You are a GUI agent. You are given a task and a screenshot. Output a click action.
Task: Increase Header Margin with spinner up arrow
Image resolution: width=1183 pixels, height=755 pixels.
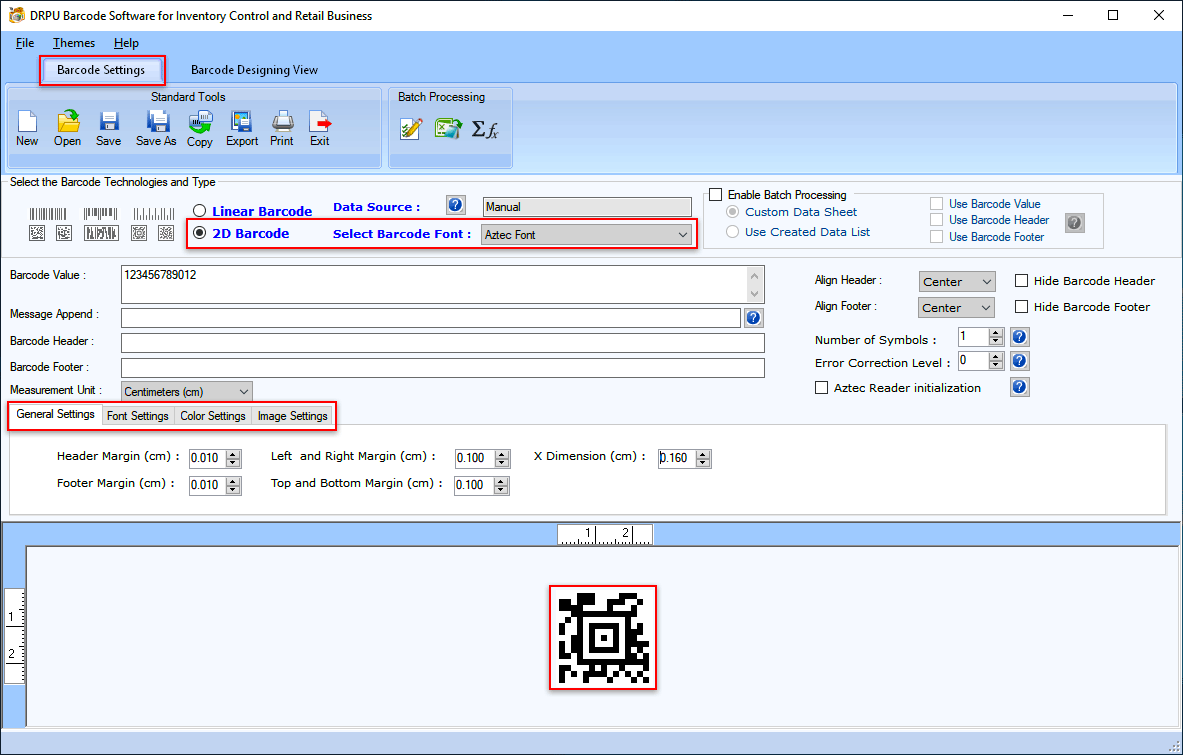[233, 454]
